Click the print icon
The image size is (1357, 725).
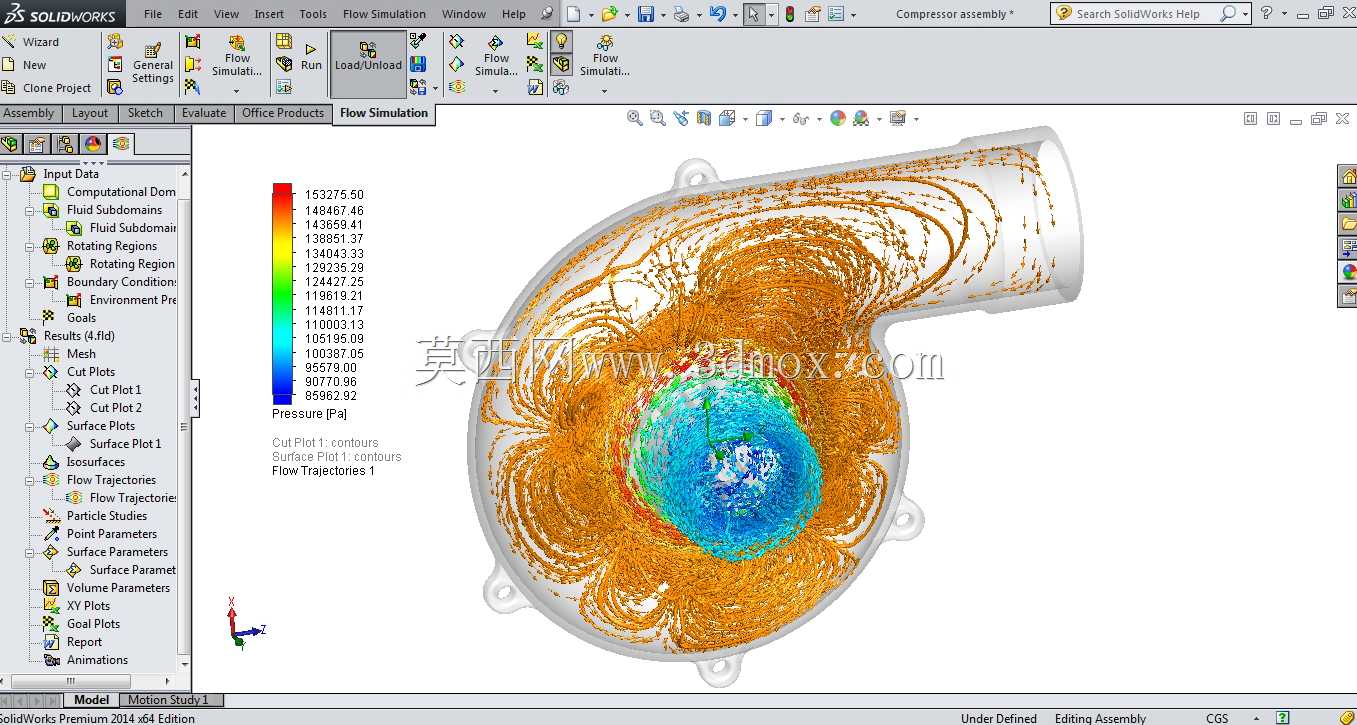point(681,14)
